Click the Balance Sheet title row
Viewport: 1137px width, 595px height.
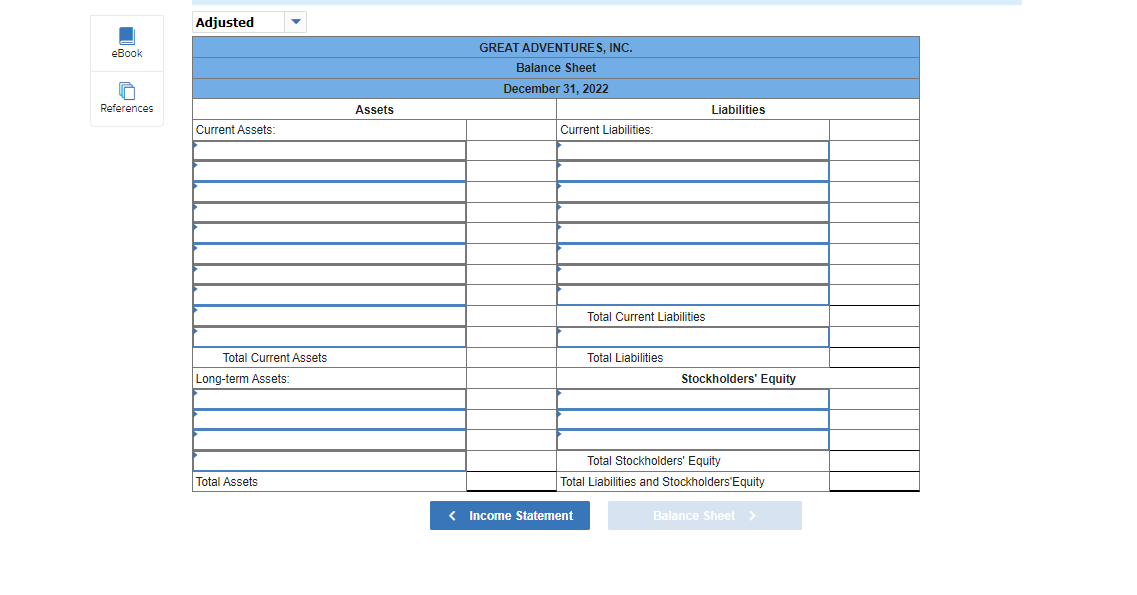(556, 68)
